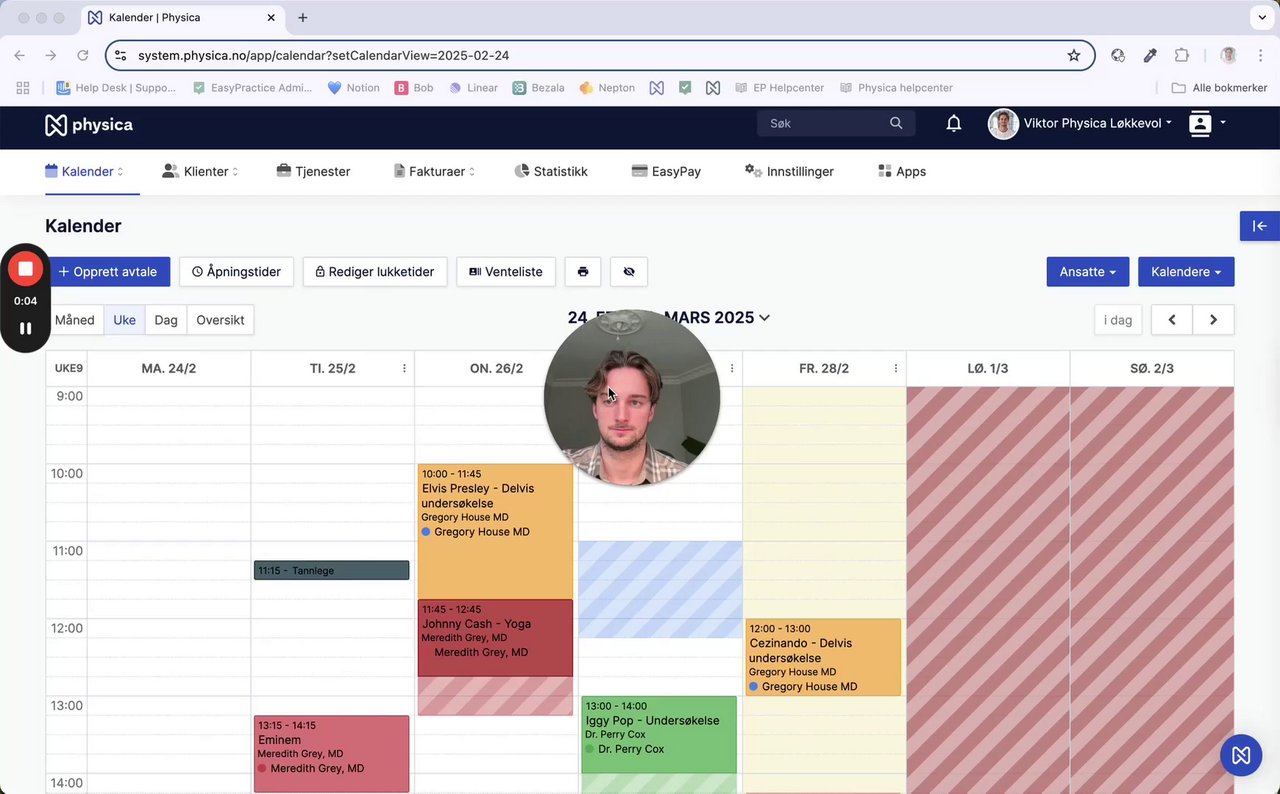Go to Tjenester page
Viewport: 1280px width, 794px height.
[314, 172]
